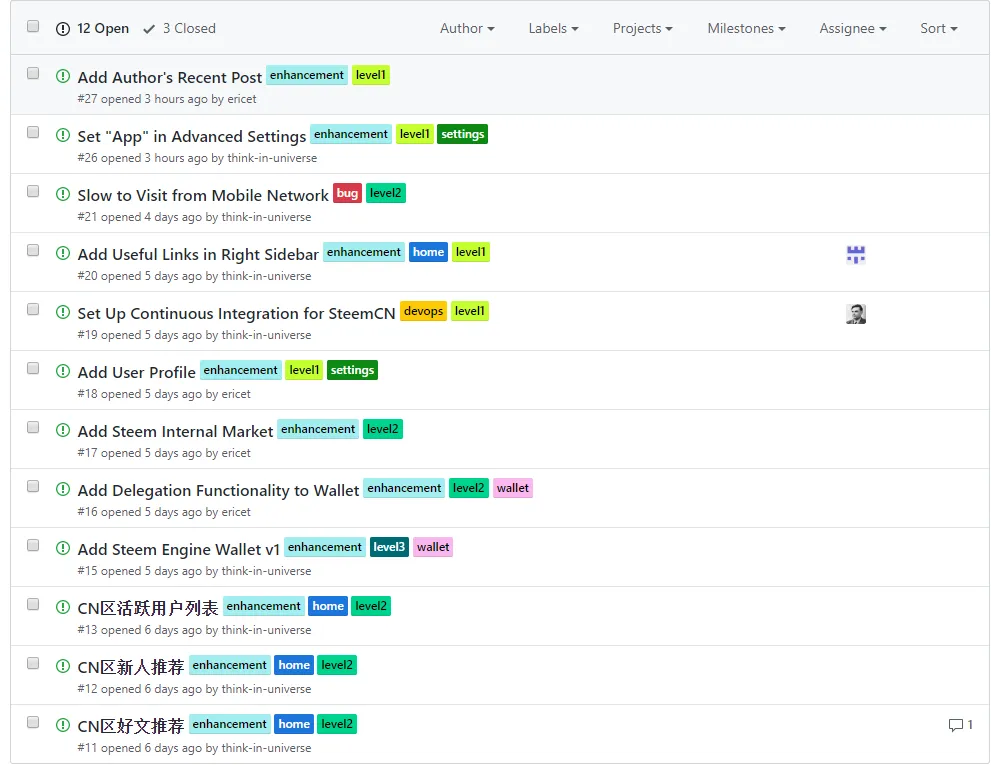This screenshot has width=991, height=765.
Task: Click open issue icon for Add Steem Internal Market
Action: point(63,430)
